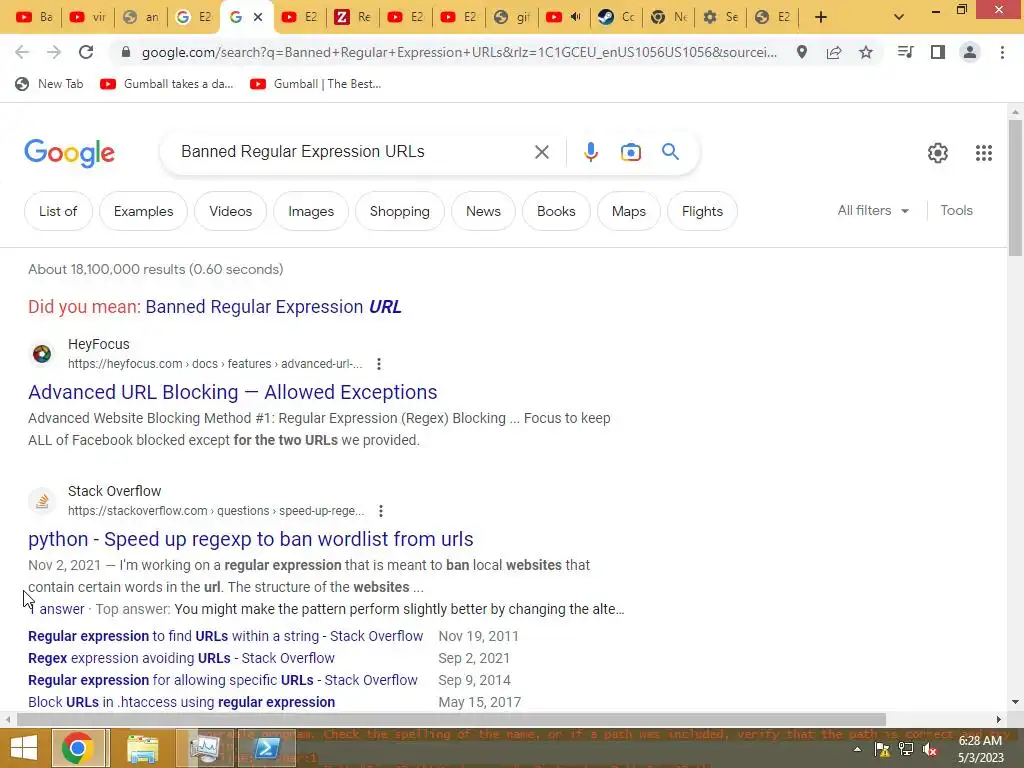Click the muted volume tray icon

(x=930, y=749)
